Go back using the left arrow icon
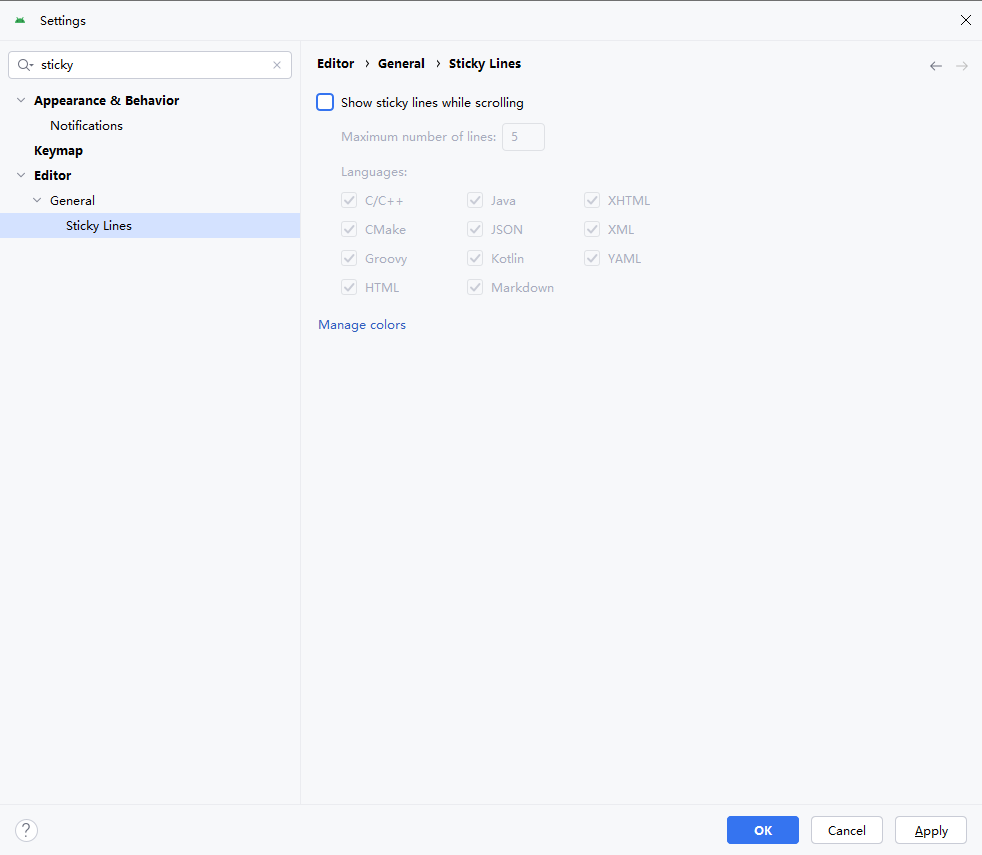 [x=936, y=66]
